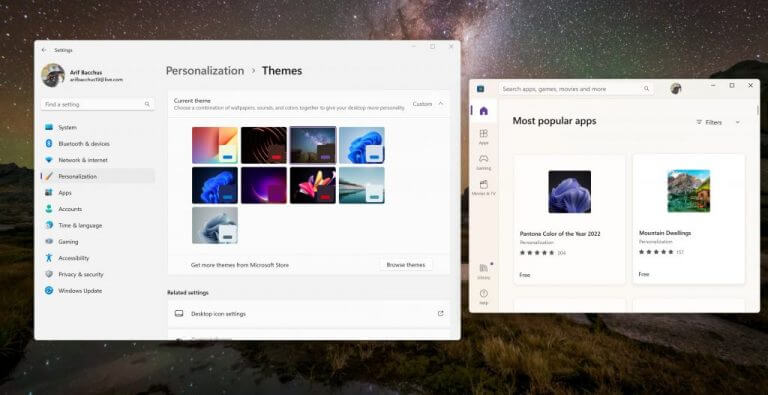Click Get more themes from Microsoft Store text
This screenshot has width=768, height=395.
click(240, 265)
